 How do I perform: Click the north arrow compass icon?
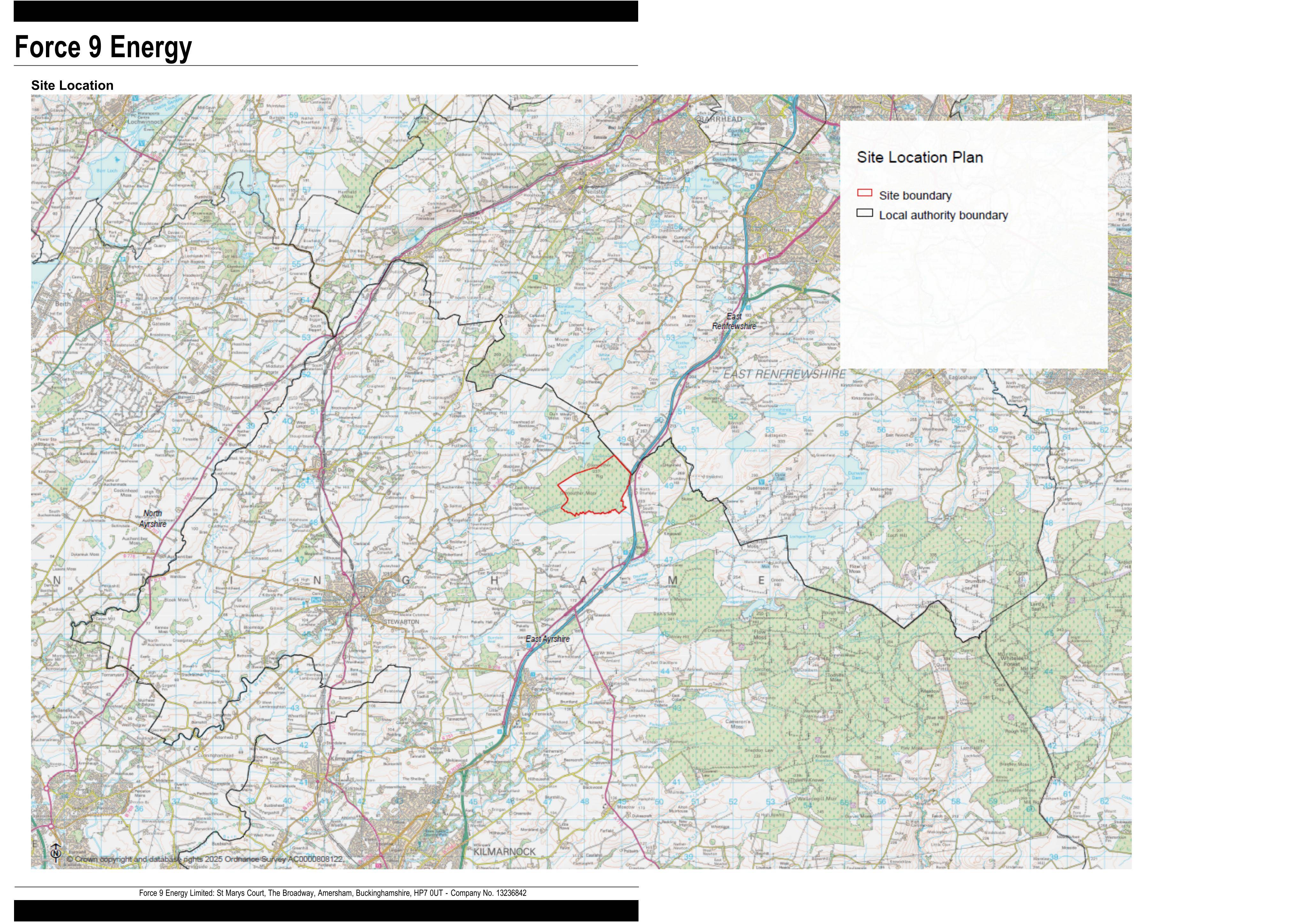pyautogui.click(x=56, y=853)
